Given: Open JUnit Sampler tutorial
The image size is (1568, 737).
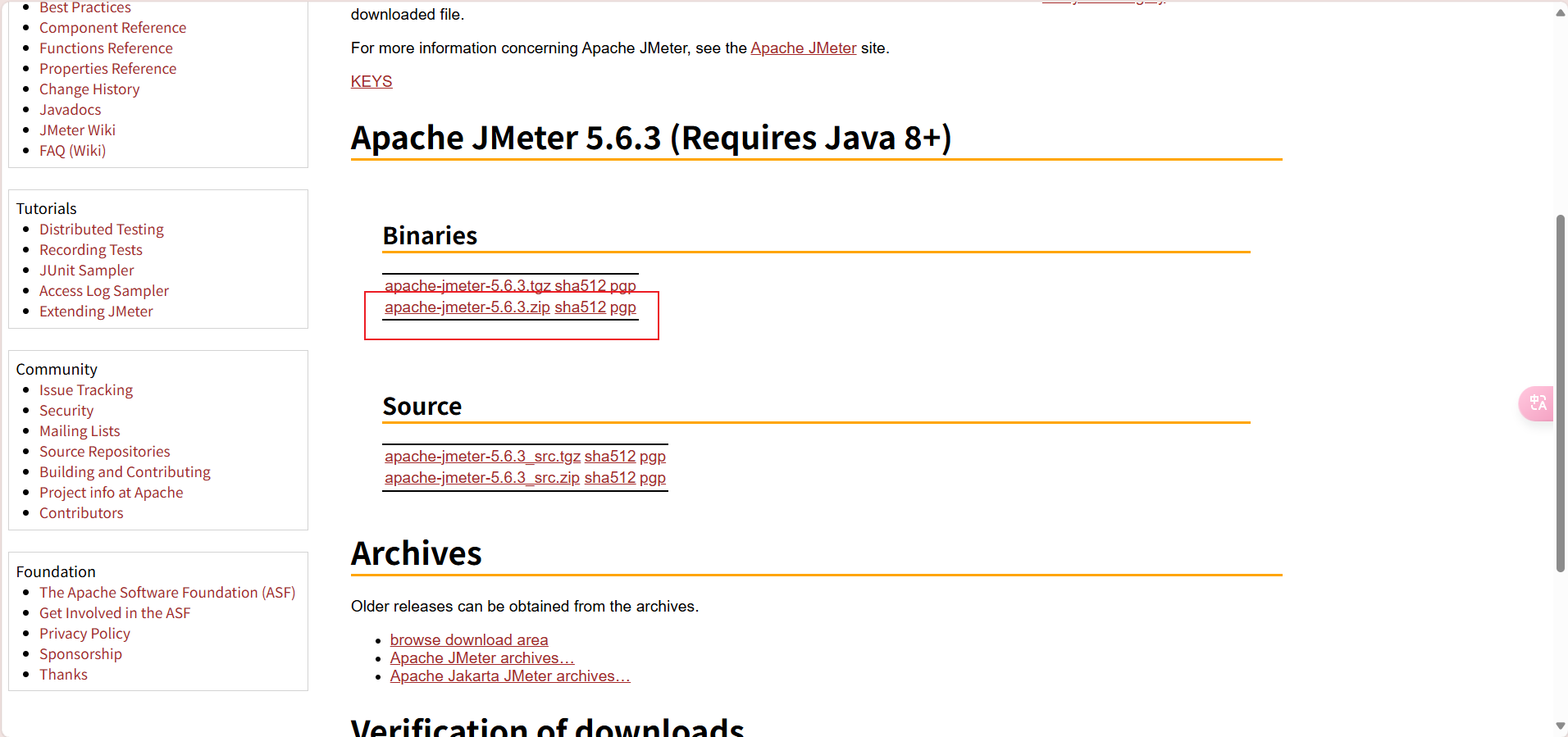Looking at the screenshot, I should 86,271.
